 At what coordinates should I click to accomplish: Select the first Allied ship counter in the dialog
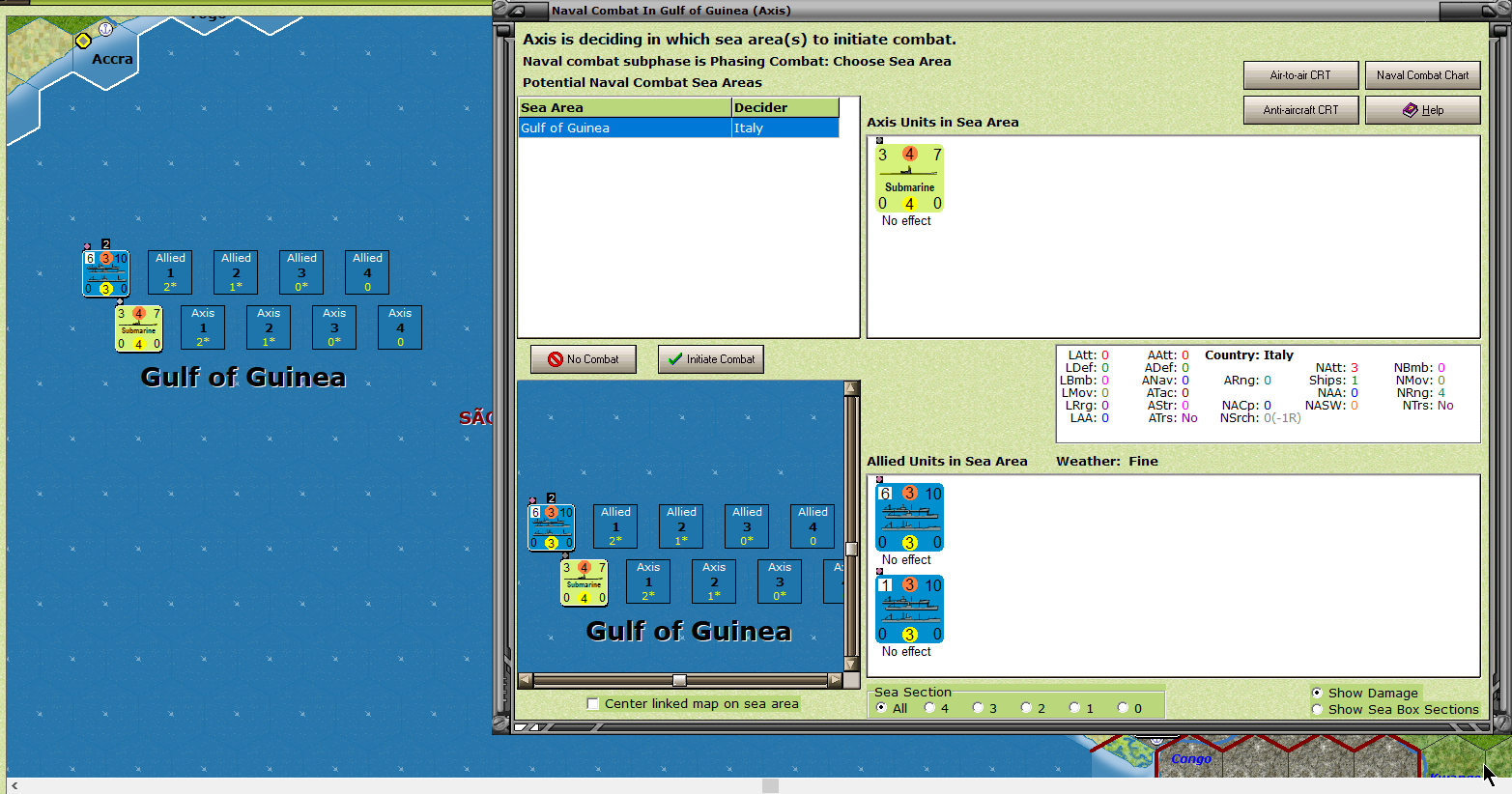909,518
